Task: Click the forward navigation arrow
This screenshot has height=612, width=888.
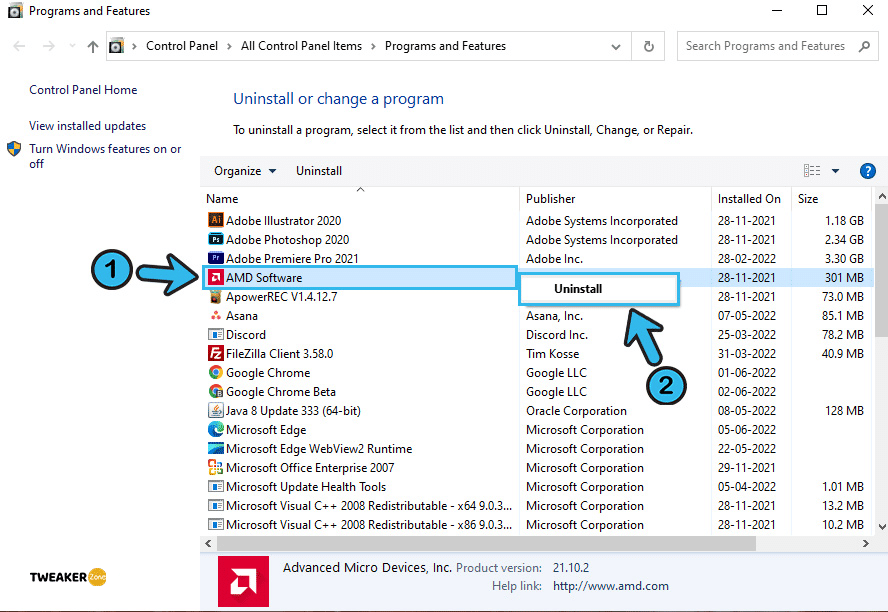Action: (x=49, y=46)
